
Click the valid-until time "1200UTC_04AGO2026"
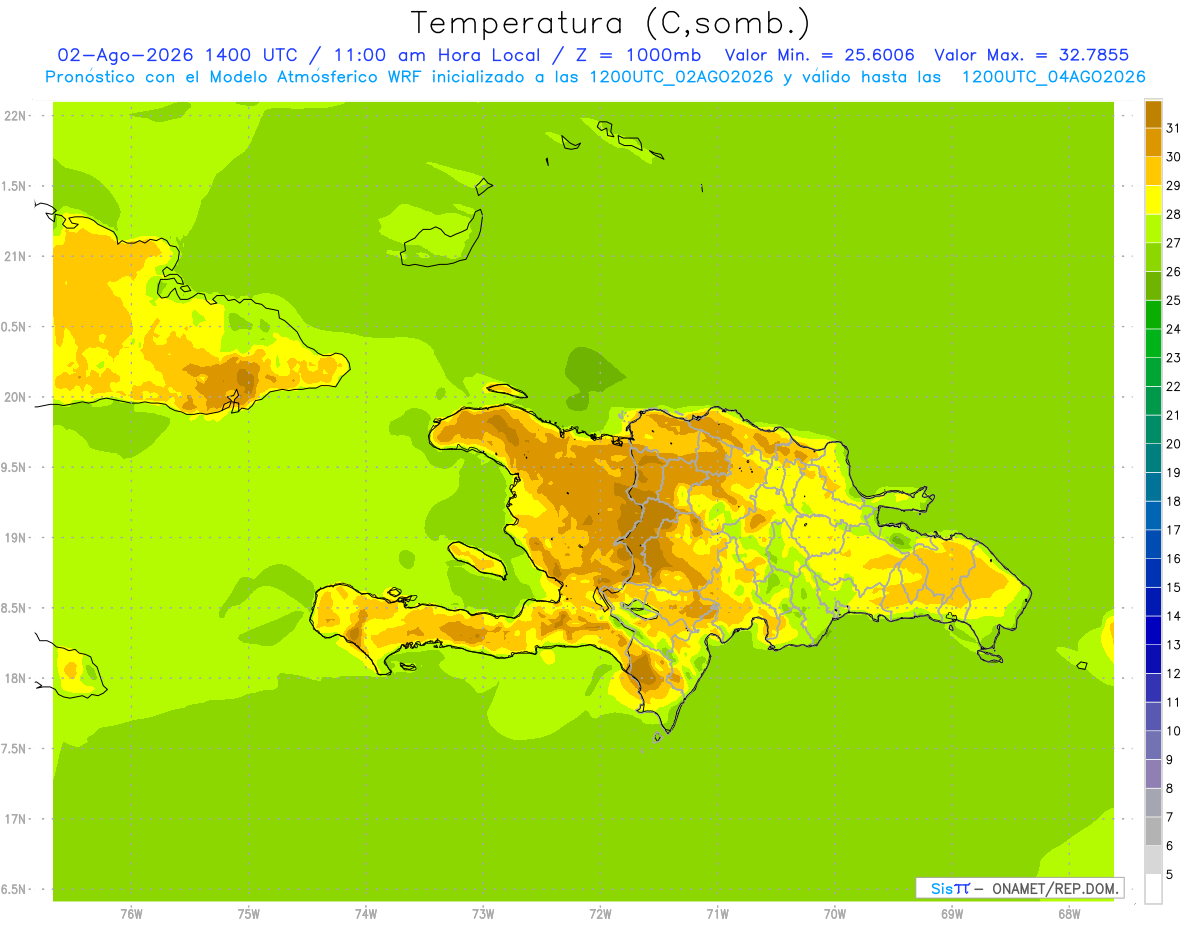pos(1053,77)
